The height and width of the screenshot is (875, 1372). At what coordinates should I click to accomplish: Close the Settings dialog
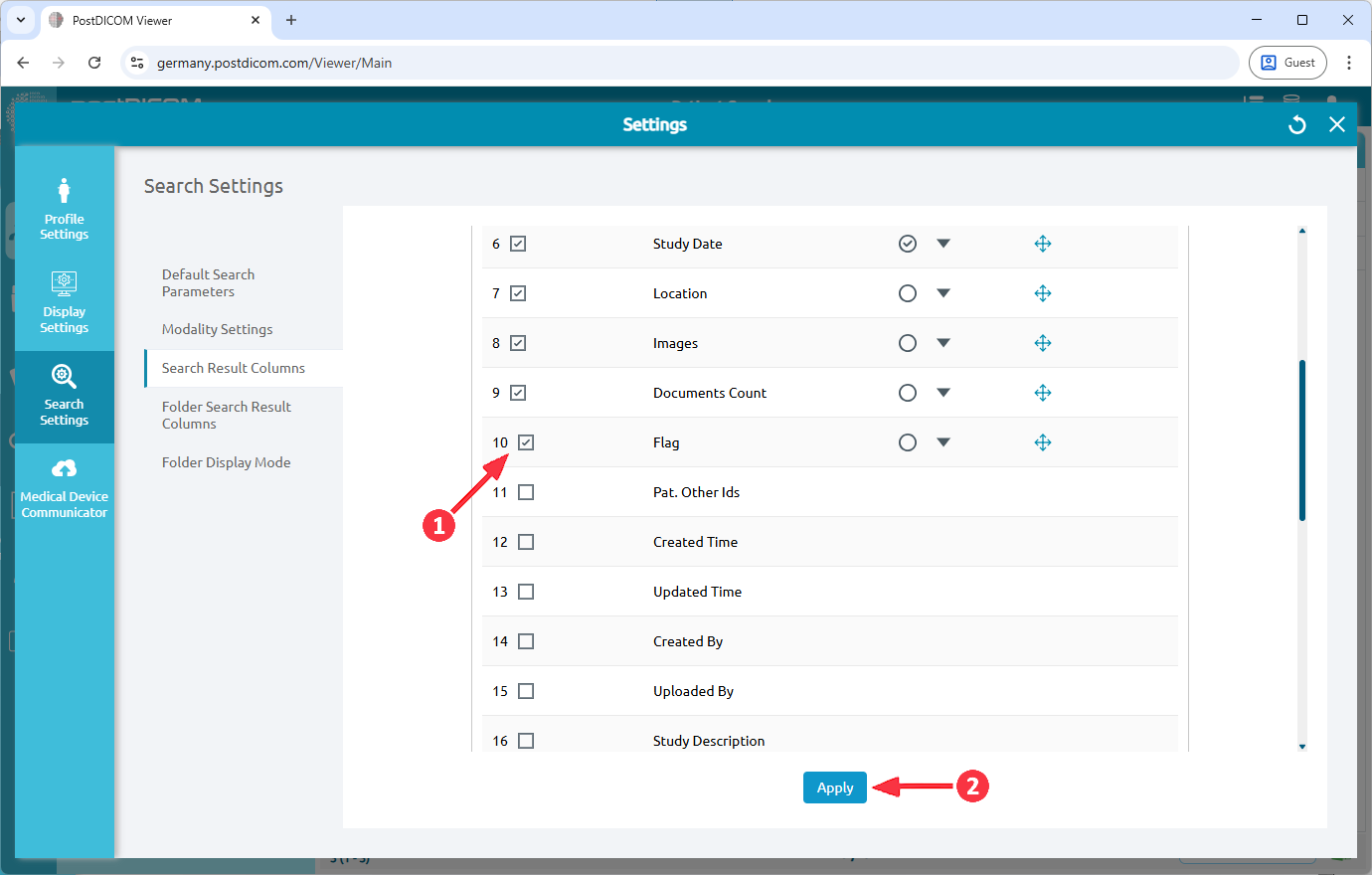pyautogui.click(x=1336, y=124)
